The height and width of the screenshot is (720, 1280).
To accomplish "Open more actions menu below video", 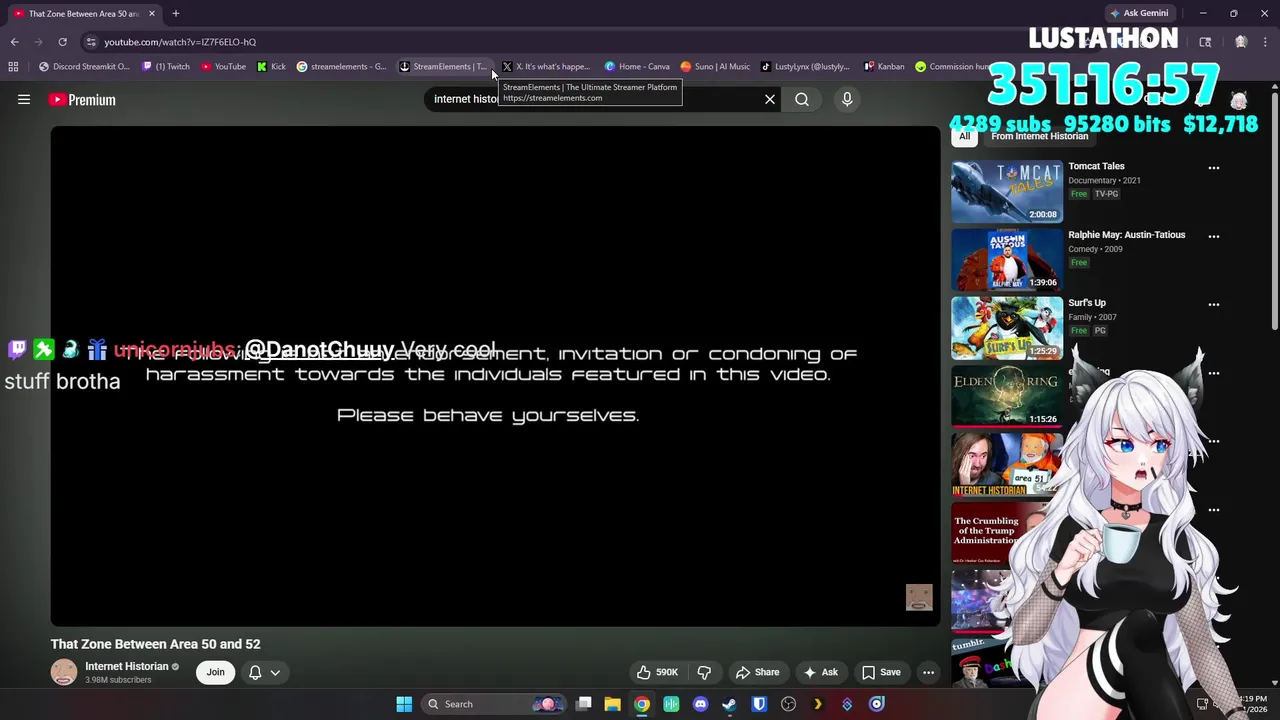I will (x=928, y=672).
